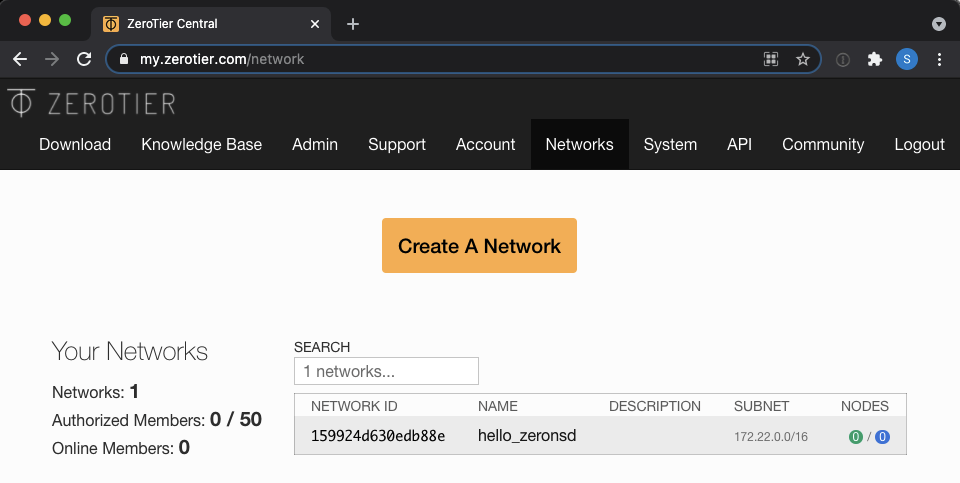Open a new browser tab with plus

353,24
